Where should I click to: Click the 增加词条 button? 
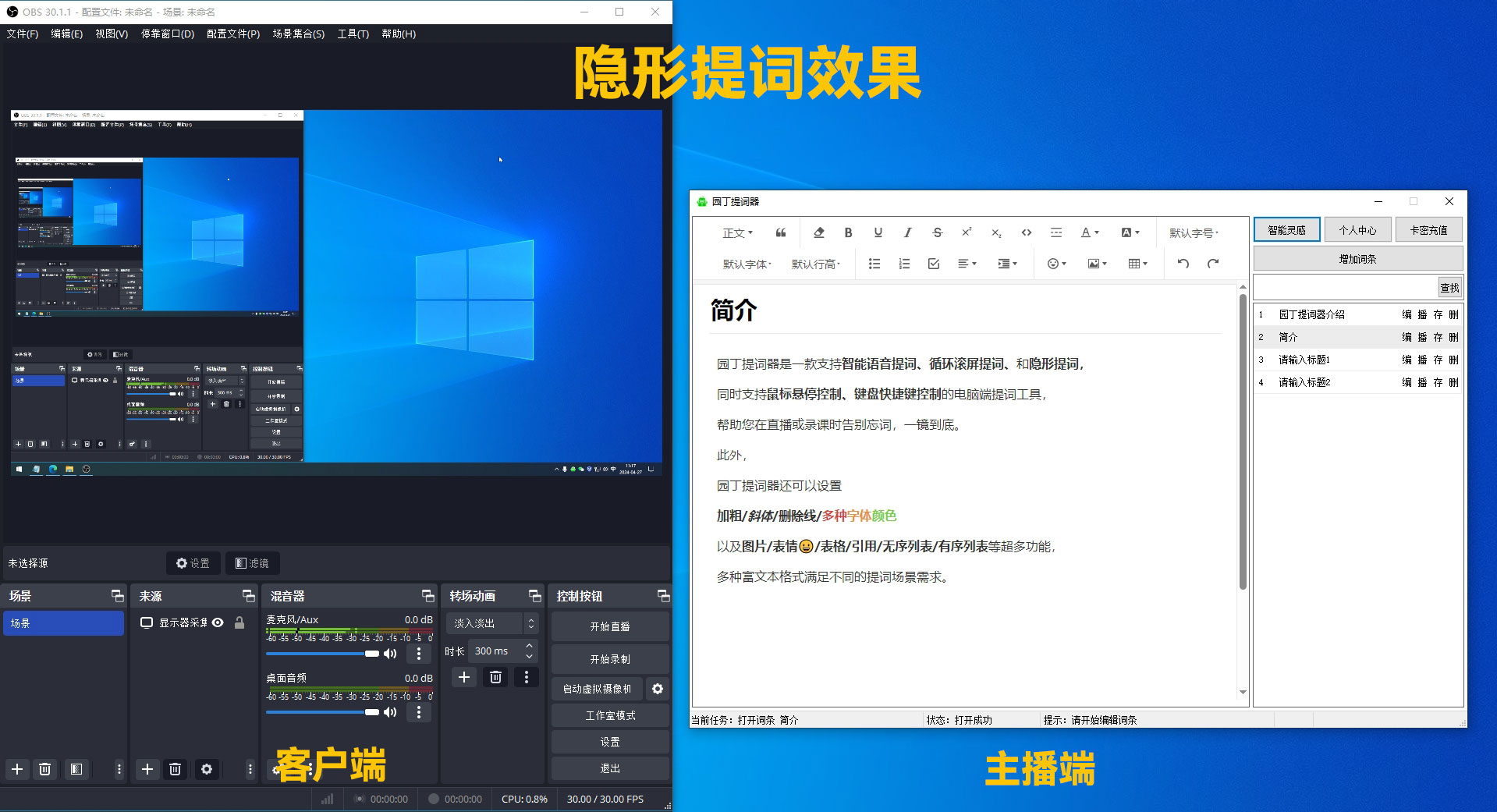(x=1357, y=258)
